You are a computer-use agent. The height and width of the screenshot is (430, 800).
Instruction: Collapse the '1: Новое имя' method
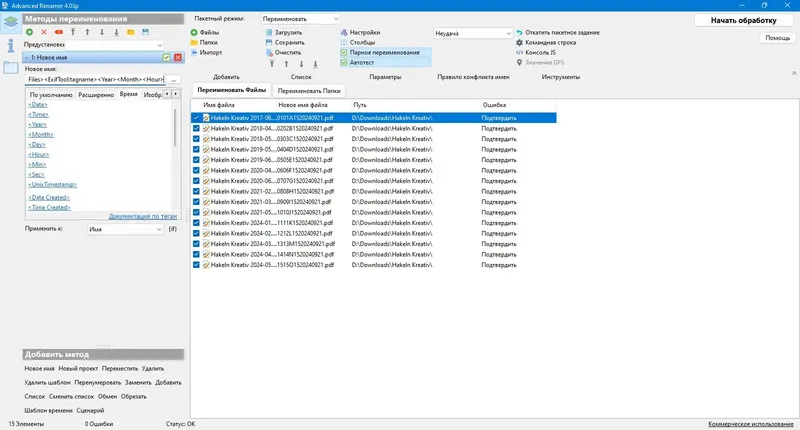27,58
